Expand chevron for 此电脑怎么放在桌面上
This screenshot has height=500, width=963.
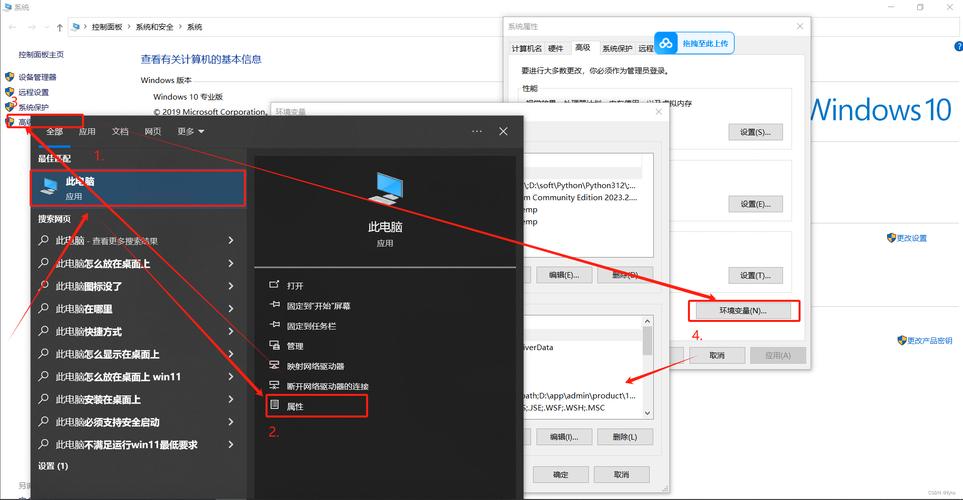click(231, 263)
